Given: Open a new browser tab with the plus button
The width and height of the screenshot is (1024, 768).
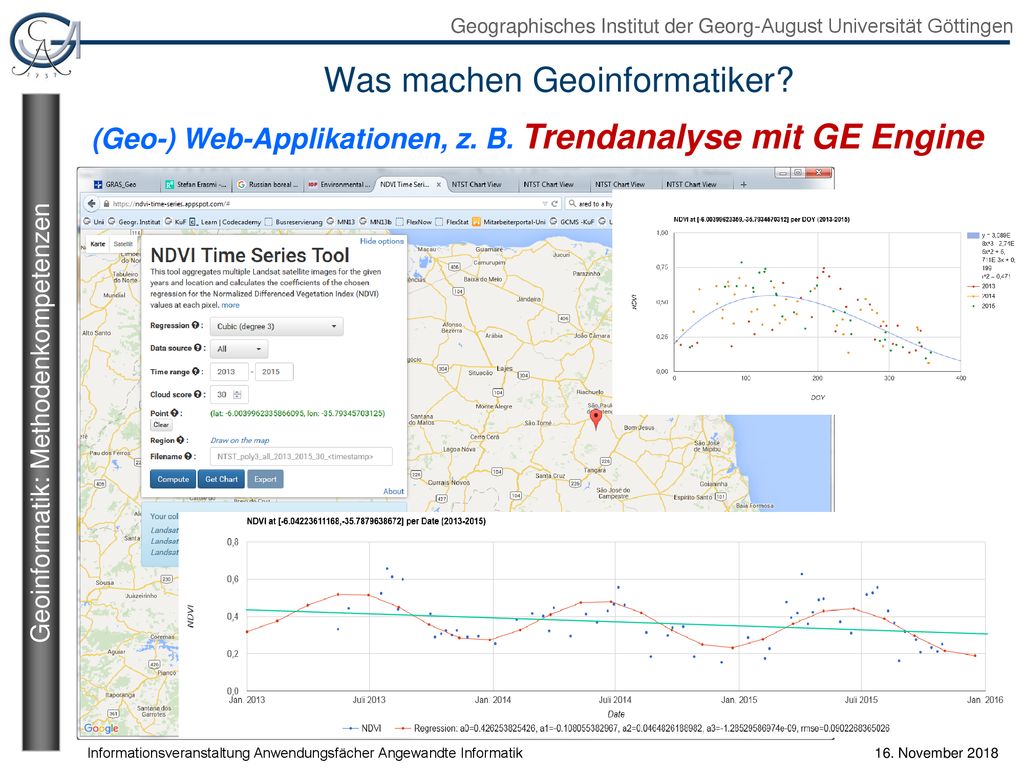Looking at the screenshot, I should click(743, 185).
